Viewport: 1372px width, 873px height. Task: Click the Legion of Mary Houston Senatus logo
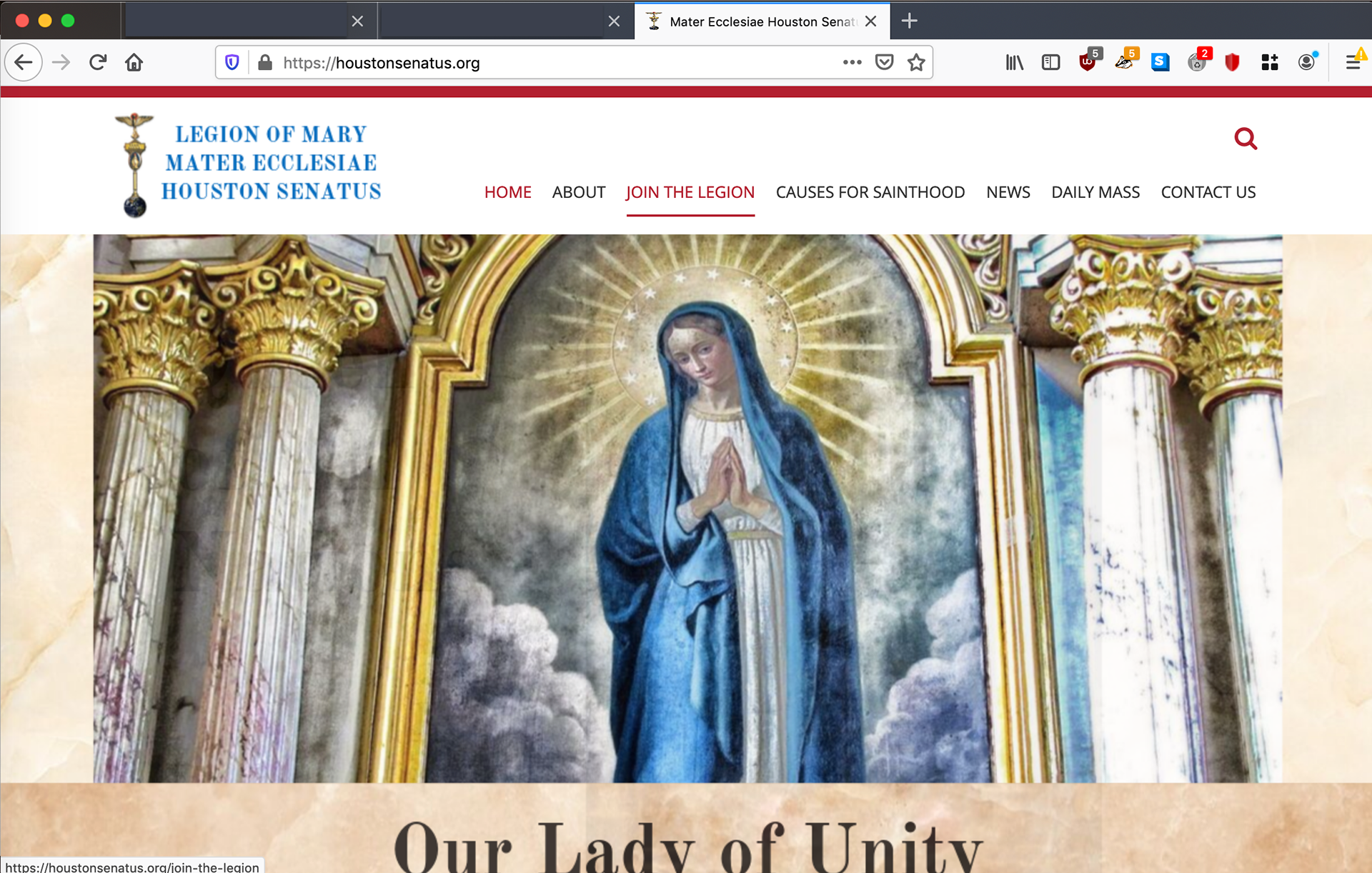coord(249,164)
